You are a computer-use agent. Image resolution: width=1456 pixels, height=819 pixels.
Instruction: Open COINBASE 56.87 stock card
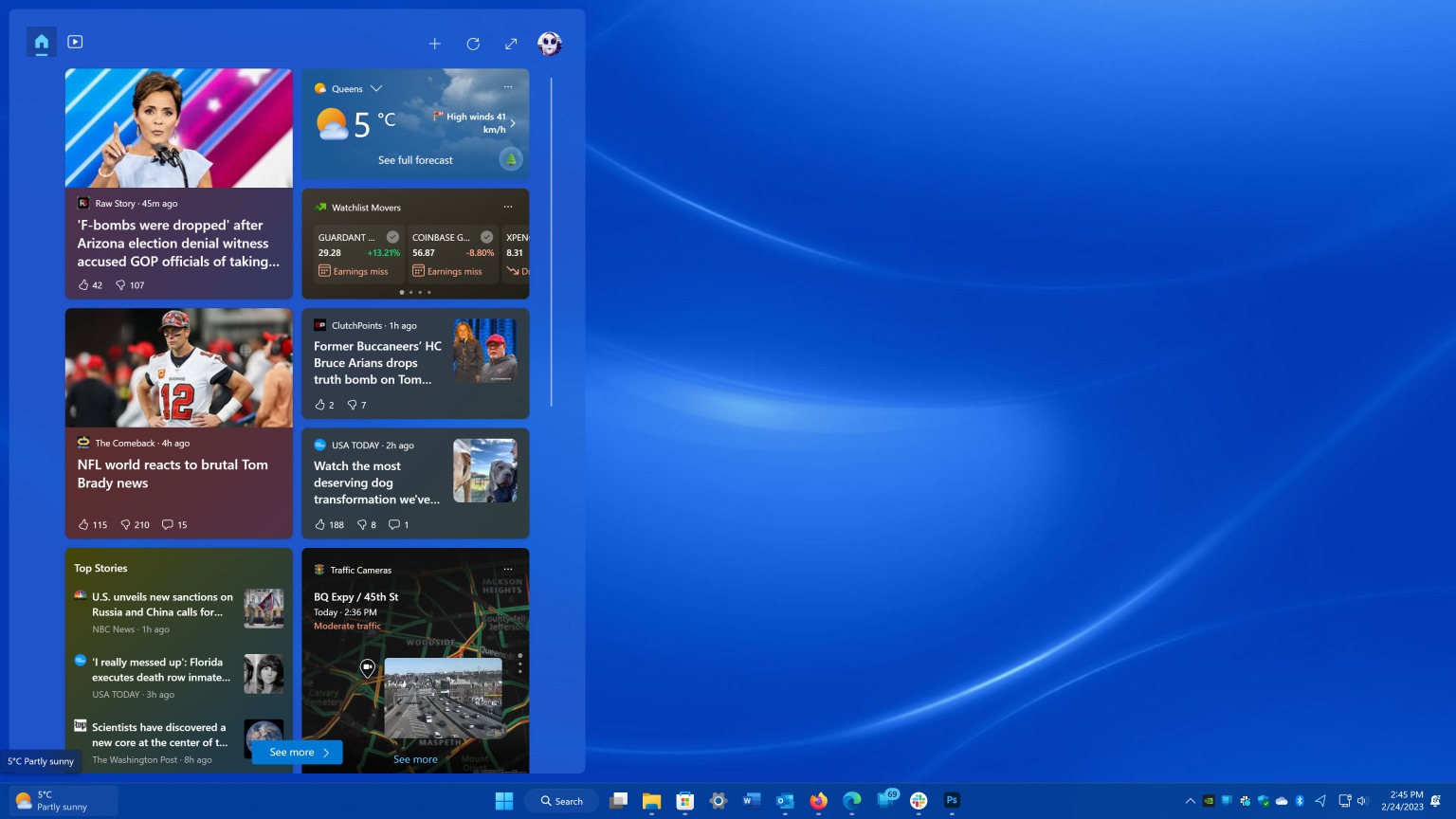(453, 254)
